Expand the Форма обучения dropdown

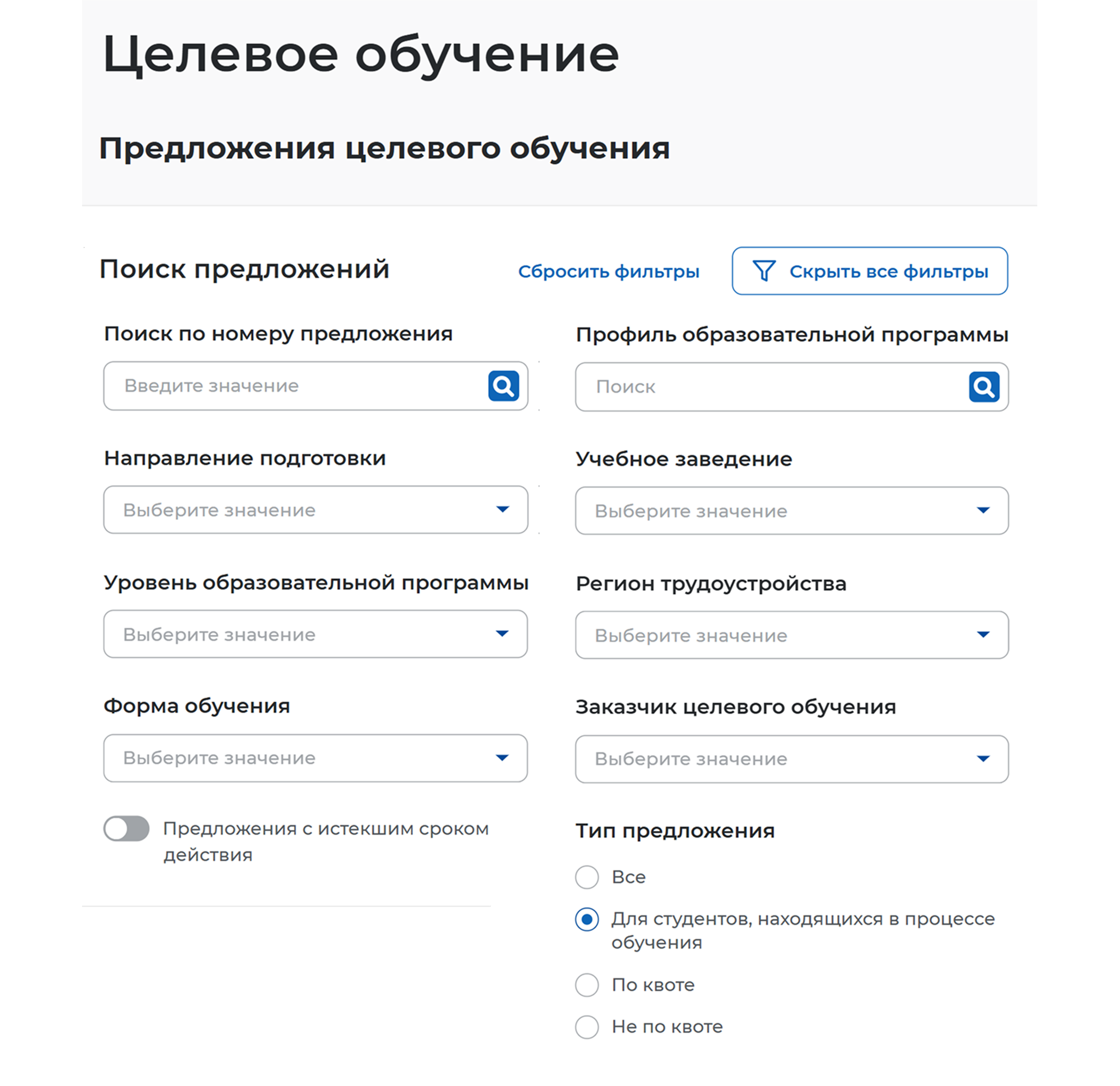pyautogui.click(x=315, y=757)
